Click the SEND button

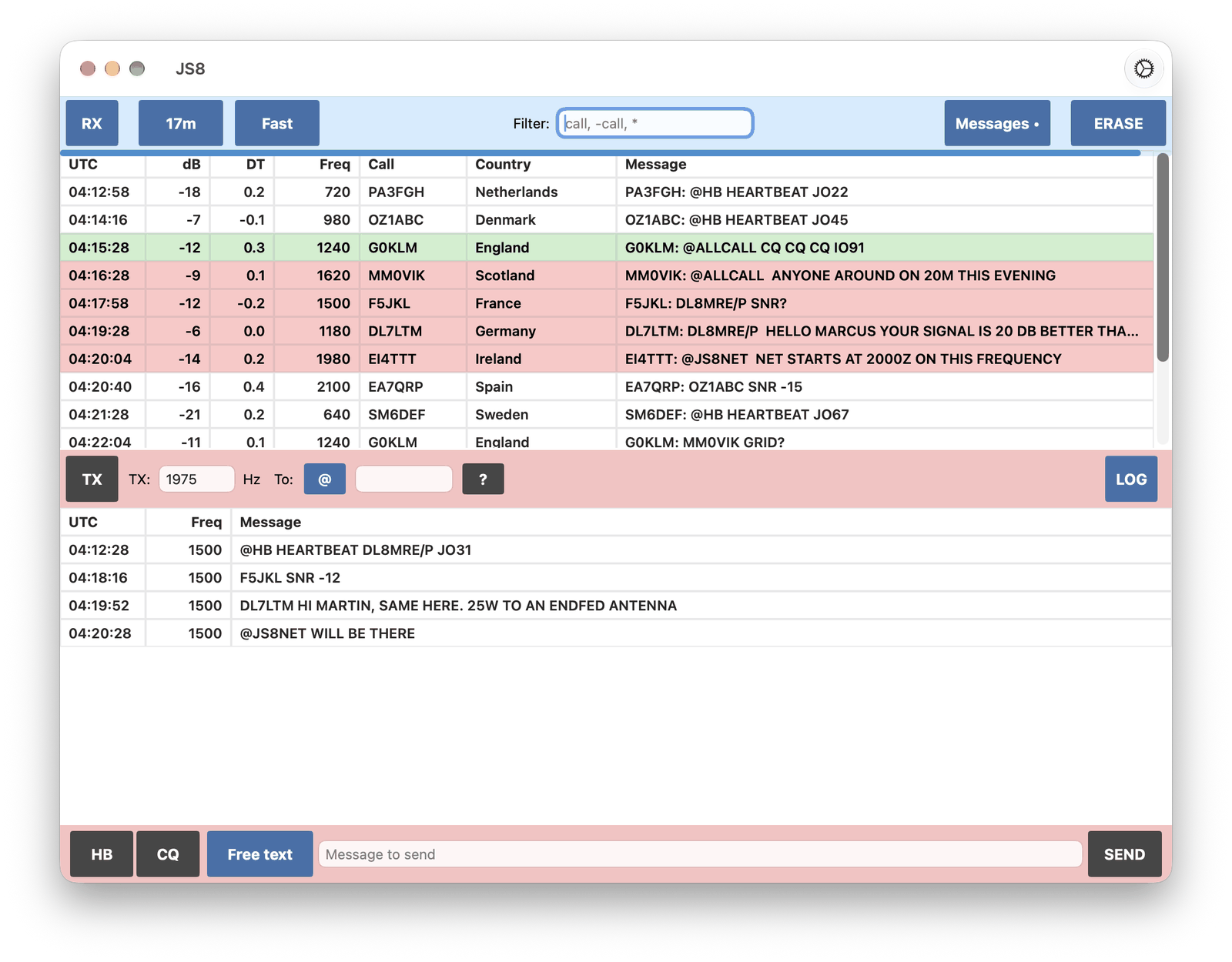click(1124, 853)
